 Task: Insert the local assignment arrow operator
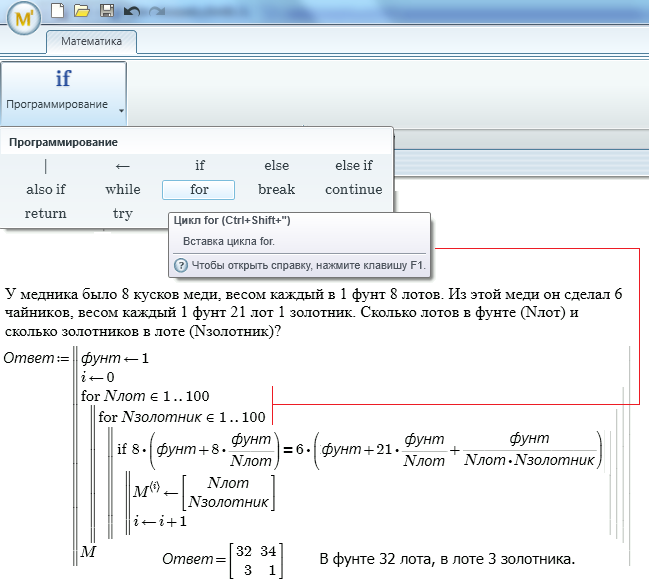[x=123, y=166]
